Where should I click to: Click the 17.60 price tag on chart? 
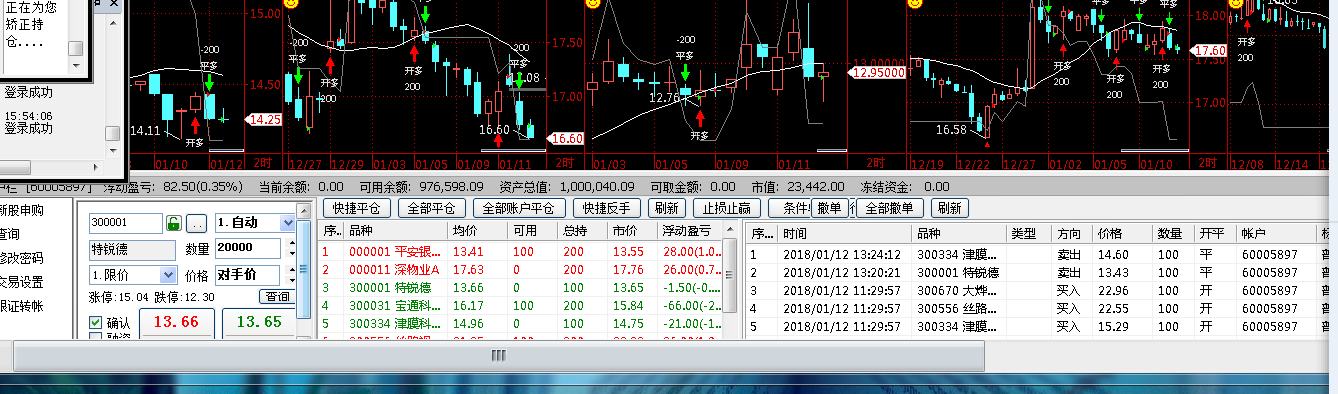tap(1209, 50)
